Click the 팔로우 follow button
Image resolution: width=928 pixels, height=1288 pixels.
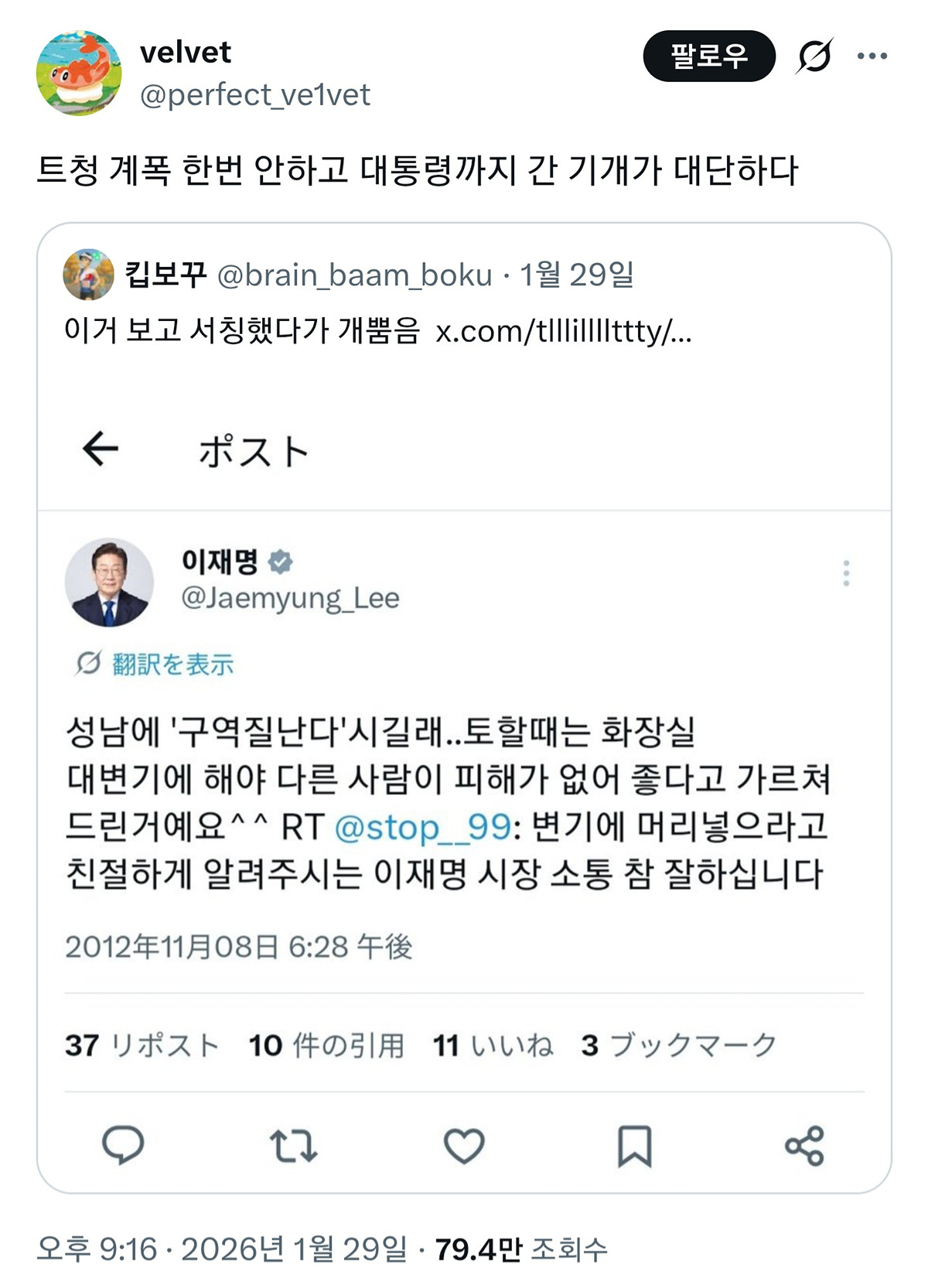(x=708, y=56)
